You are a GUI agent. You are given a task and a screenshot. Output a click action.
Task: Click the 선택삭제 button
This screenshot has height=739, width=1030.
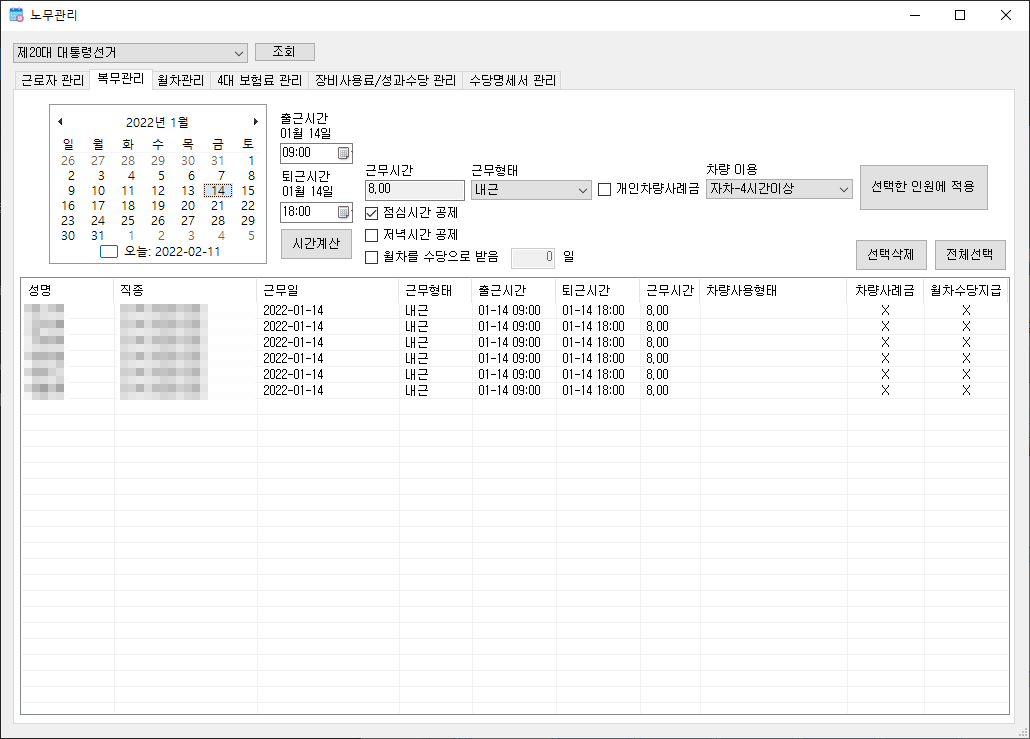(x=891, y=255)
